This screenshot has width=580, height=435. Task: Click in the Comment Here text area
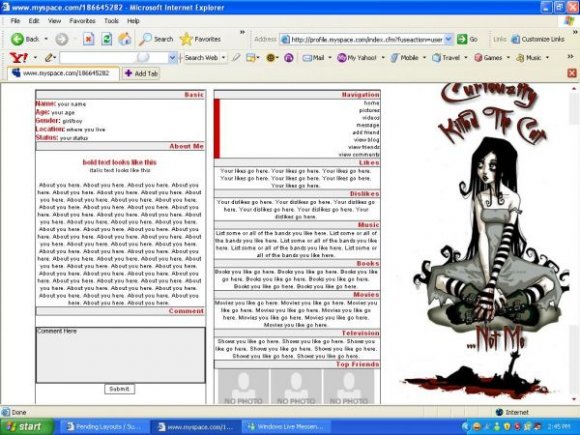pos(121,355)
